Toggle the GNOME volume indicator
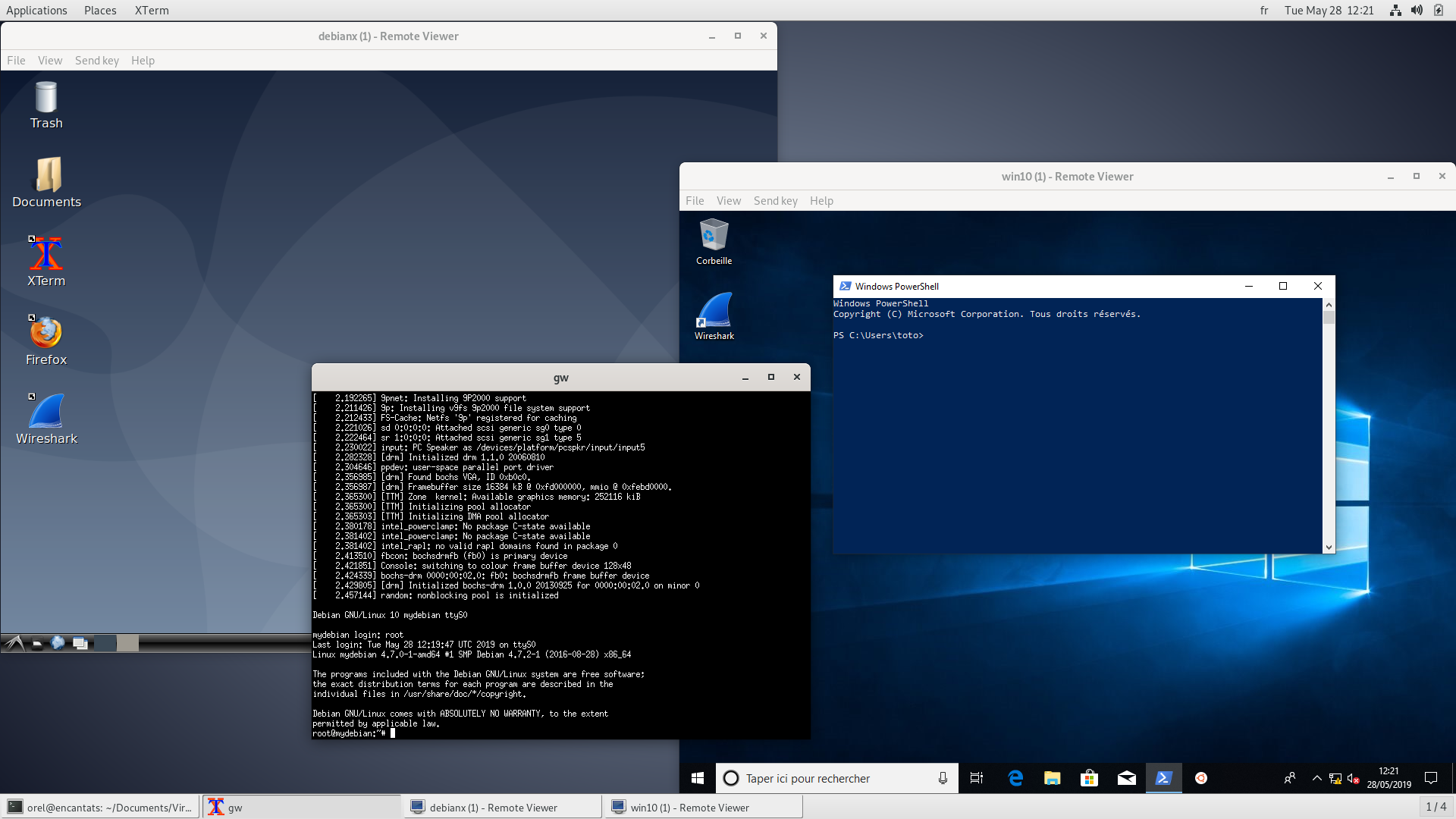The width and height of the screenshot is (1456, 819). (1417, 11)
